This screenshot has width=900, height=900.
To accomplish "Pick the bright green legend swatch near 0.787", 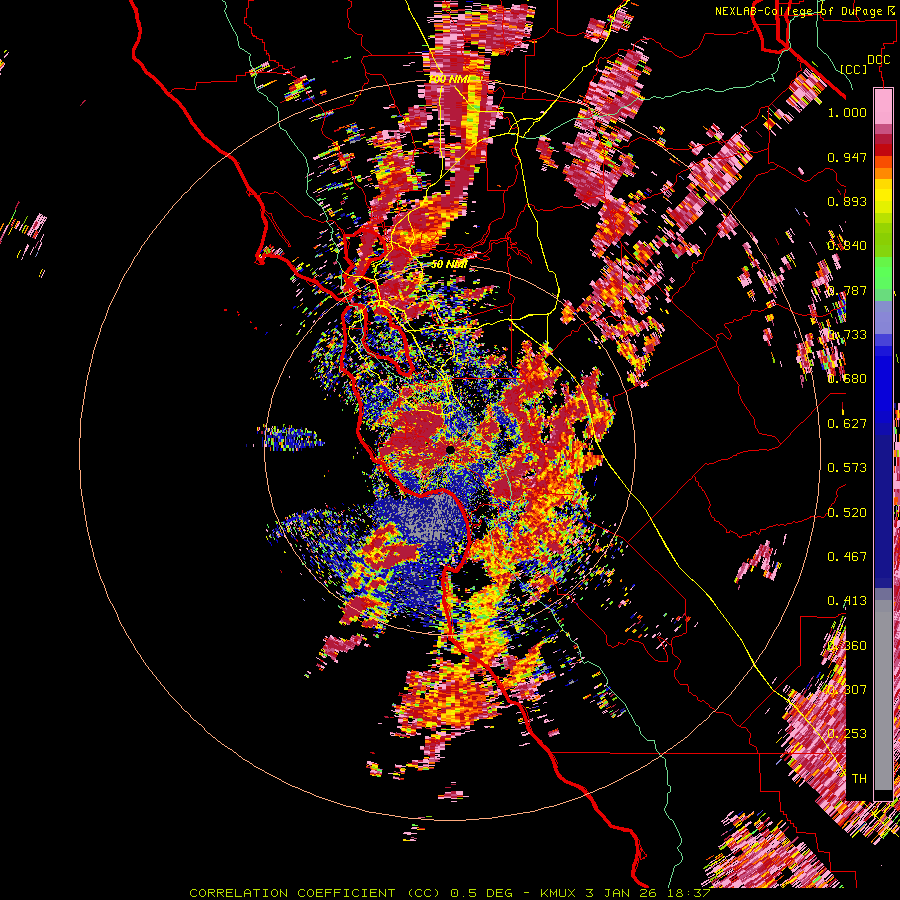I will pyautogui.click(x=883, y=273).
